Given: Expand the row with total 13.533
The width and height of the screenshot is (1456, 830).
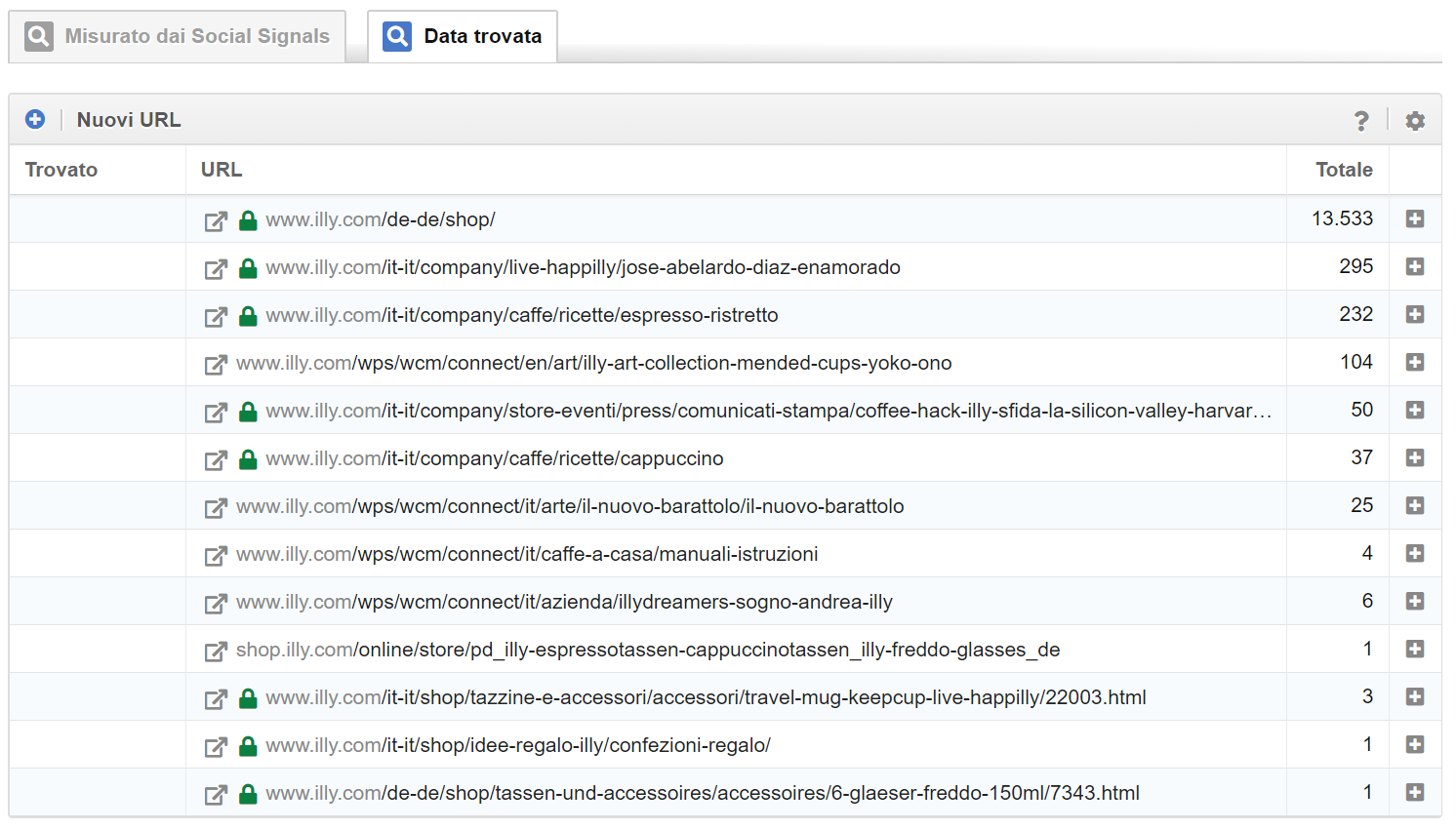Looking at the screenshot, I should pos(1414,219).
